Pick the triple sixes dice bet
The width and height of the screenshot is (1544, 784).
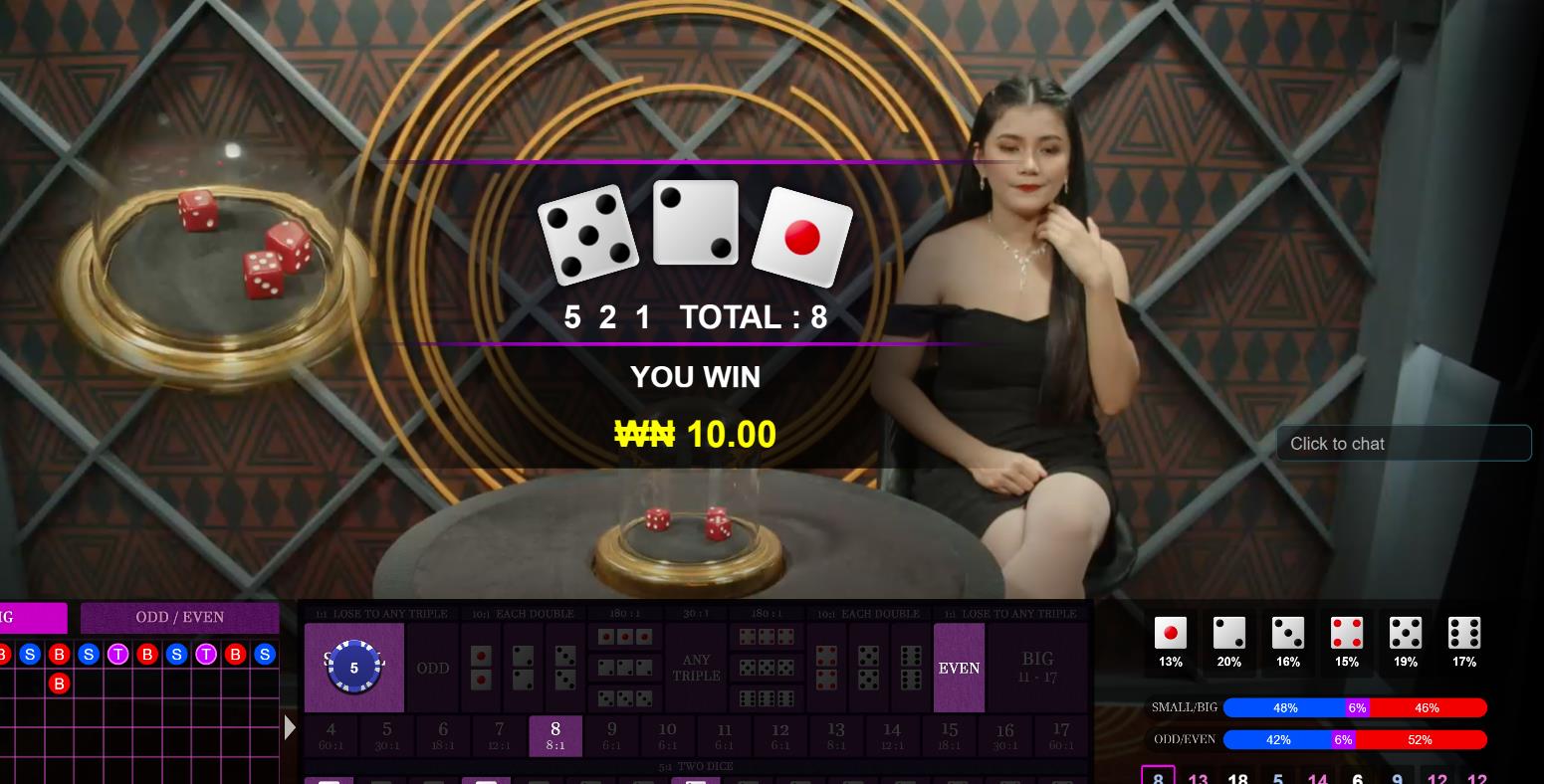(767, 697)
